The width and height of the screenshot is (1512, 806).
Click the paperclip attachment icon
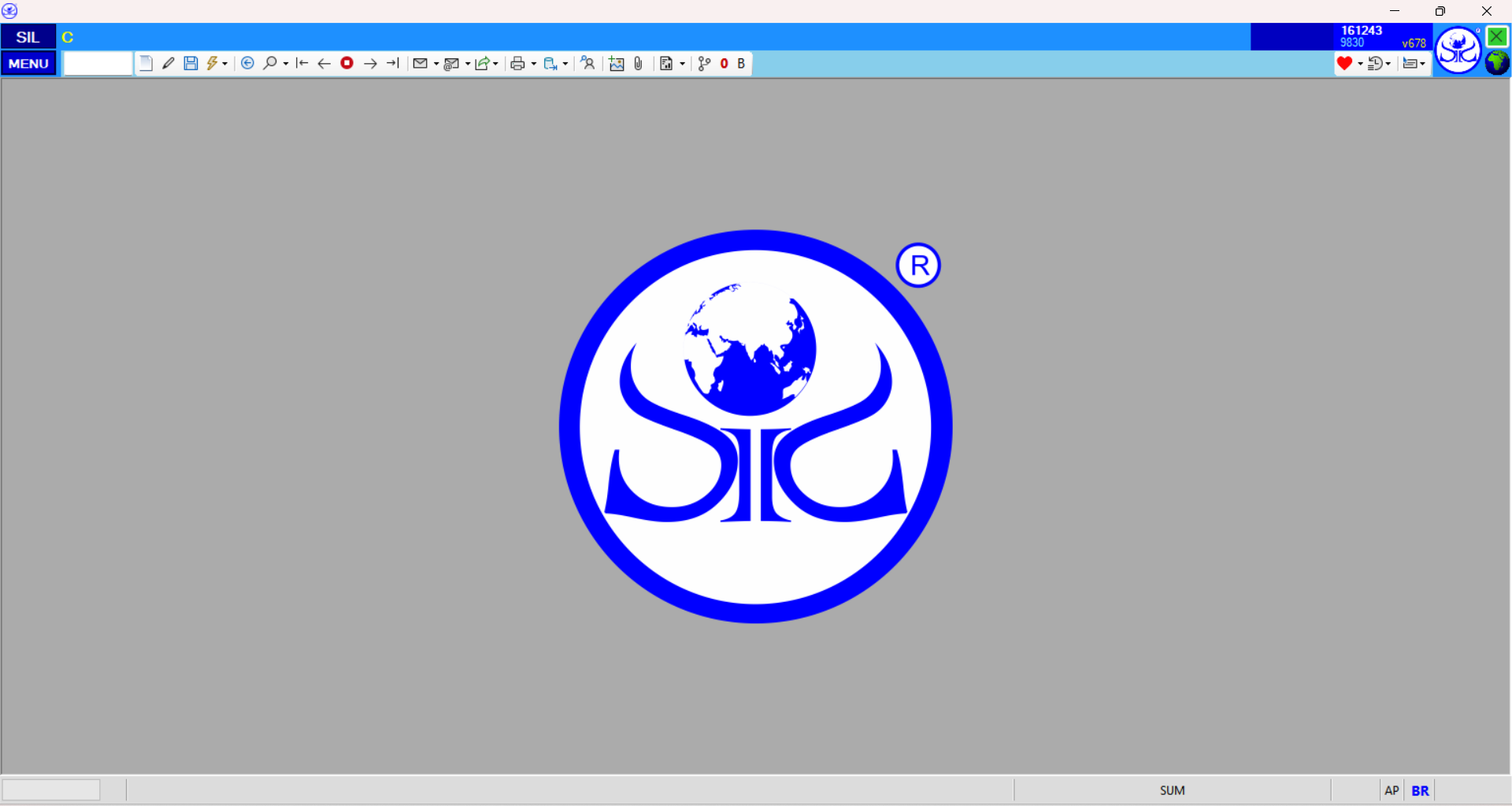click(639, 64)
